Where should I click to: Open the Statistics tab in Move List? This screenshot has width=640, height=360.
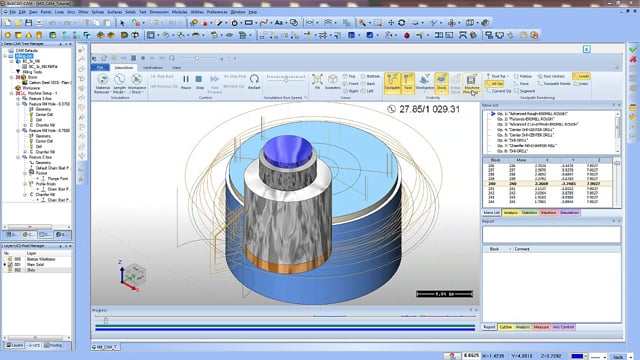coord(529,213)
